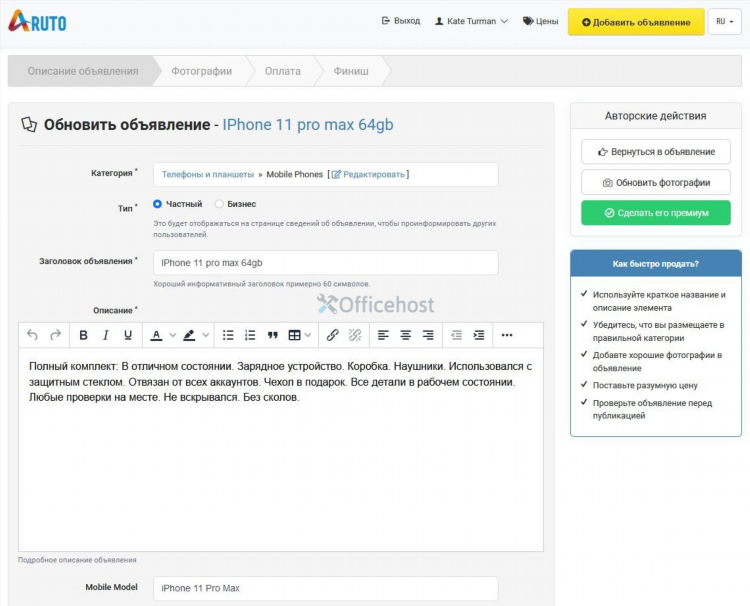
Task: Go to the Оплата step
Action: click(283, 71)
